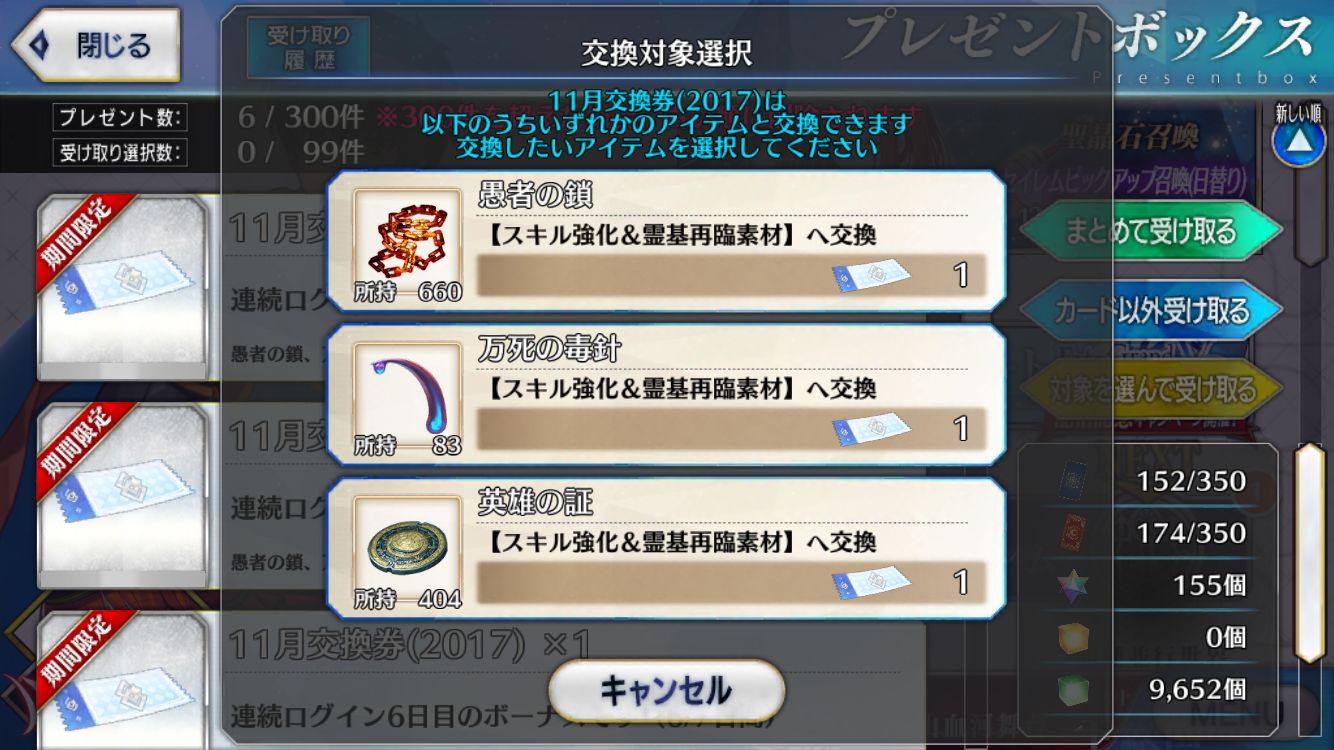Click the ticket icon in 愚者の鎖 row
Viewport: 1334px width, 750px height.
tap(870, 275)
